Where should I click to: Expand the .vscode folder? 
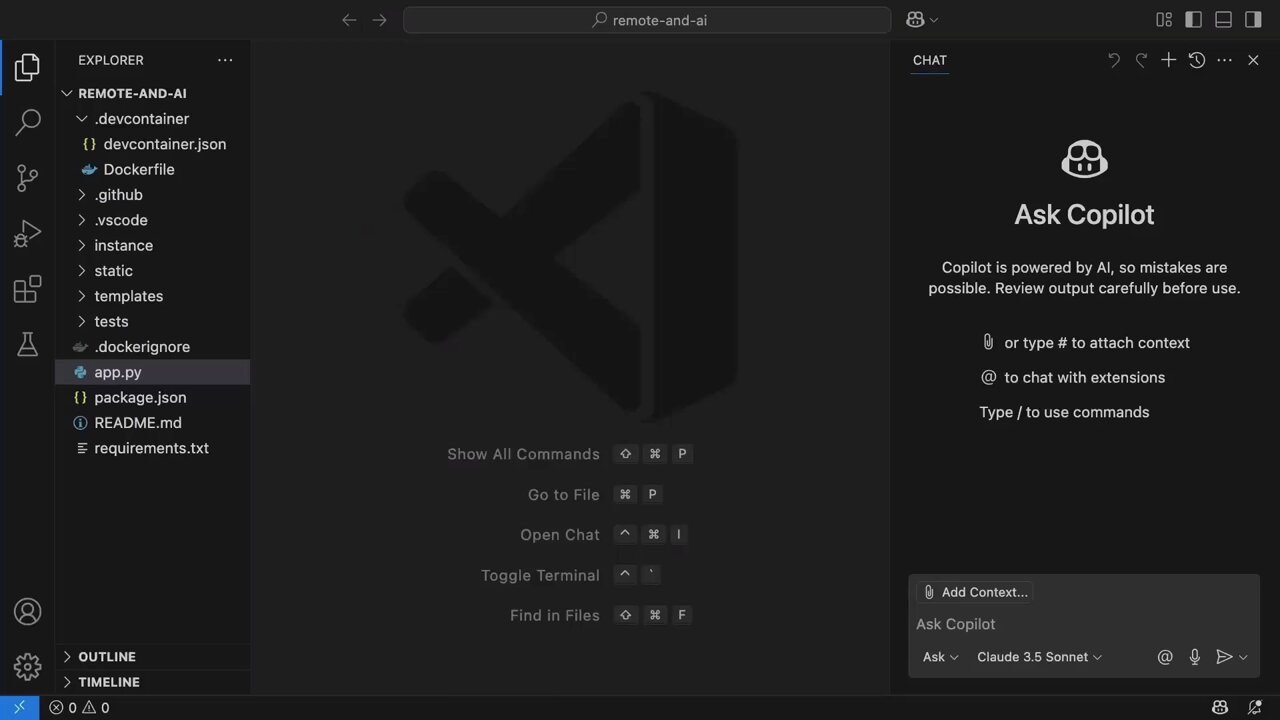[82, 220]
